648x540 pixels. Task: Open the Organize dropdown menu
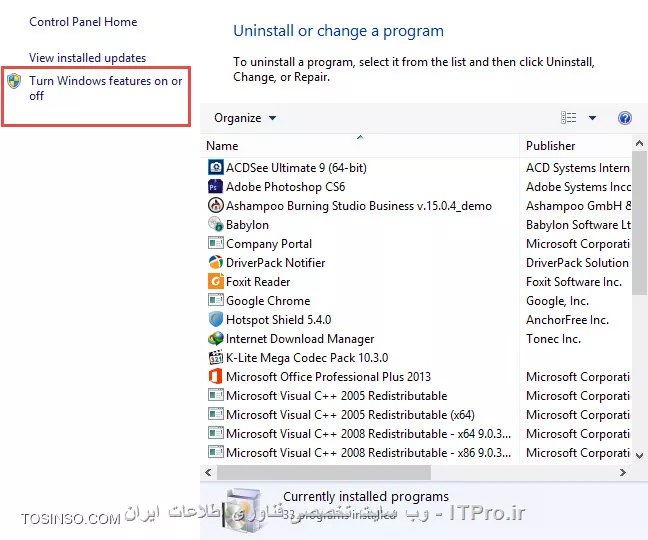point(245,118)
